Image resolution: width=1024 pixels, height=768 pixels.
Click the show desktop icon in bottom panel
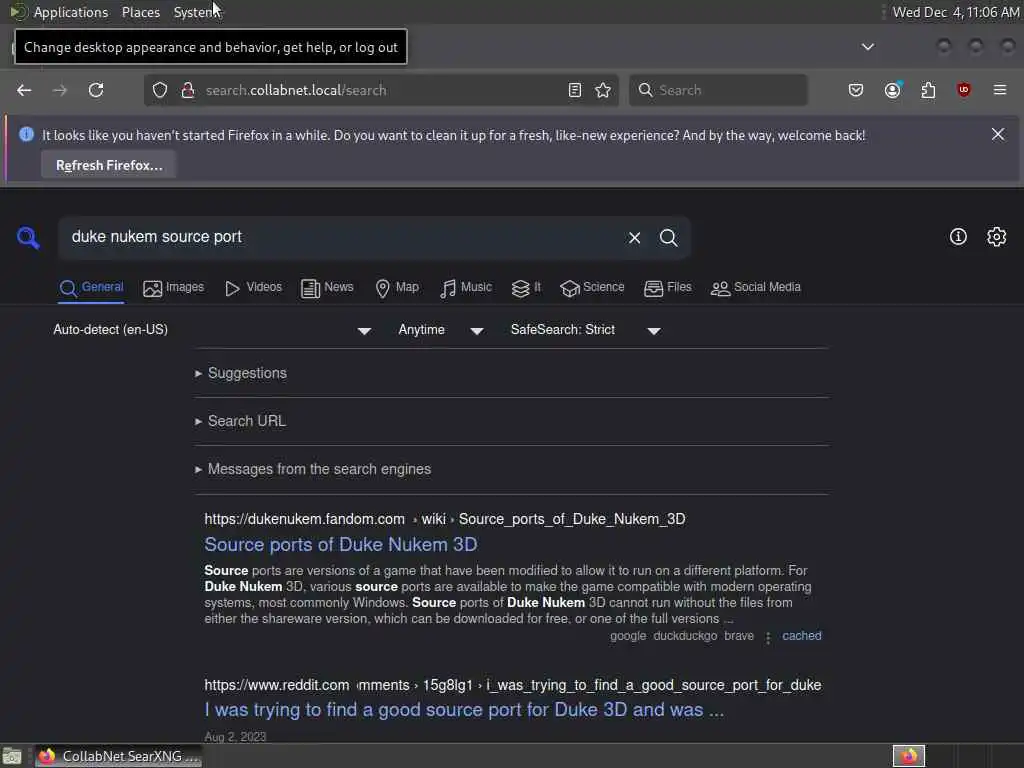12,756
